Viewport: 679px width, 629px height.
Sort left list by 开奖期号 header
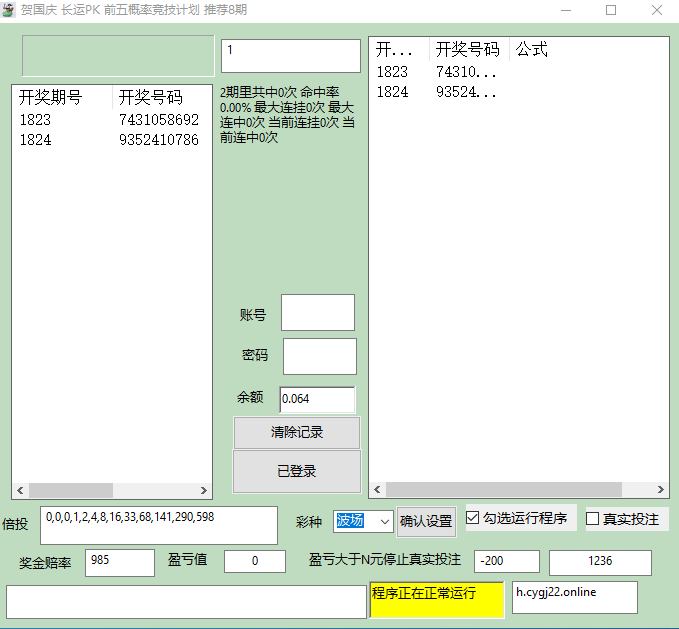pos(51,97)
